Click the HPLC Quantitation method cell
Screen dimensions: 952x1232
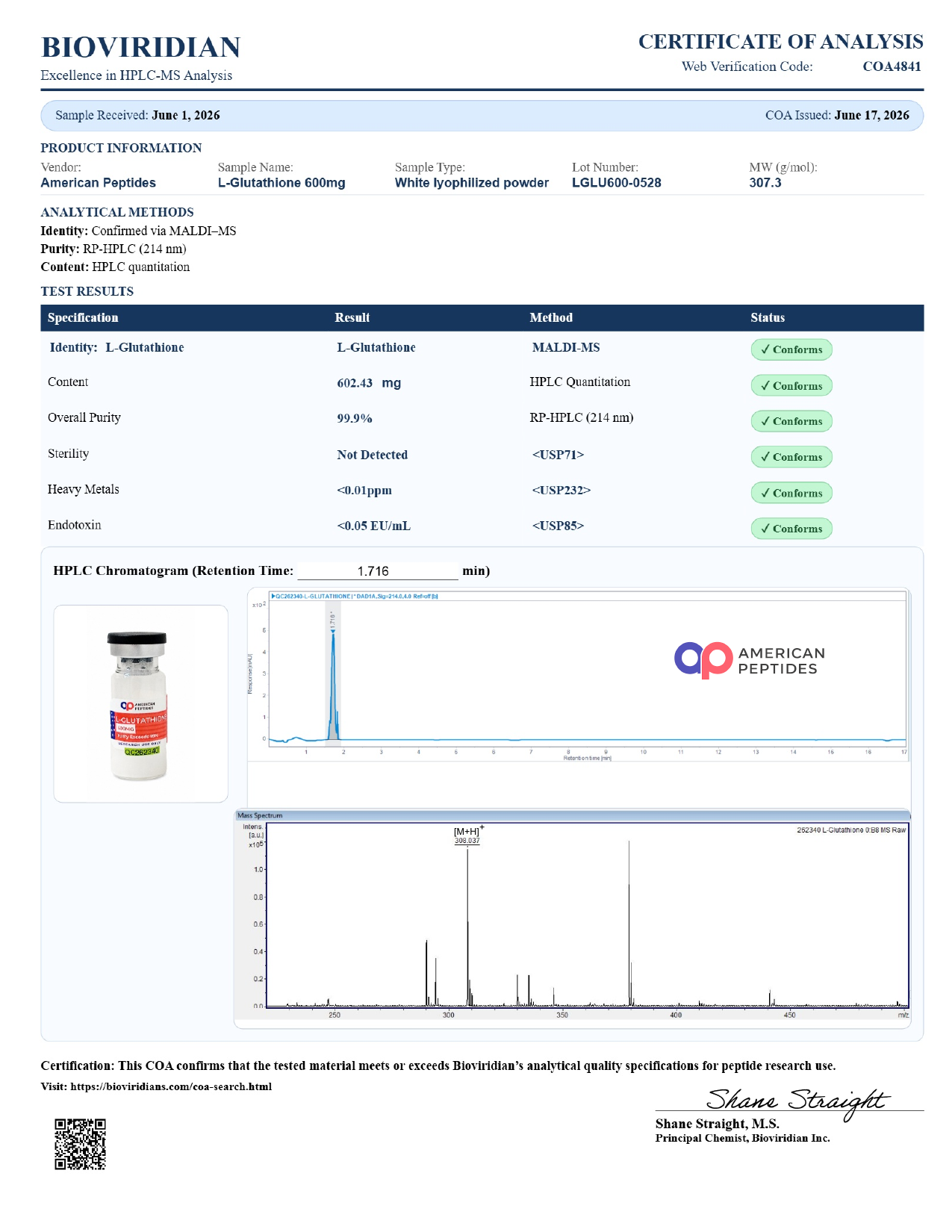(580, 382)
